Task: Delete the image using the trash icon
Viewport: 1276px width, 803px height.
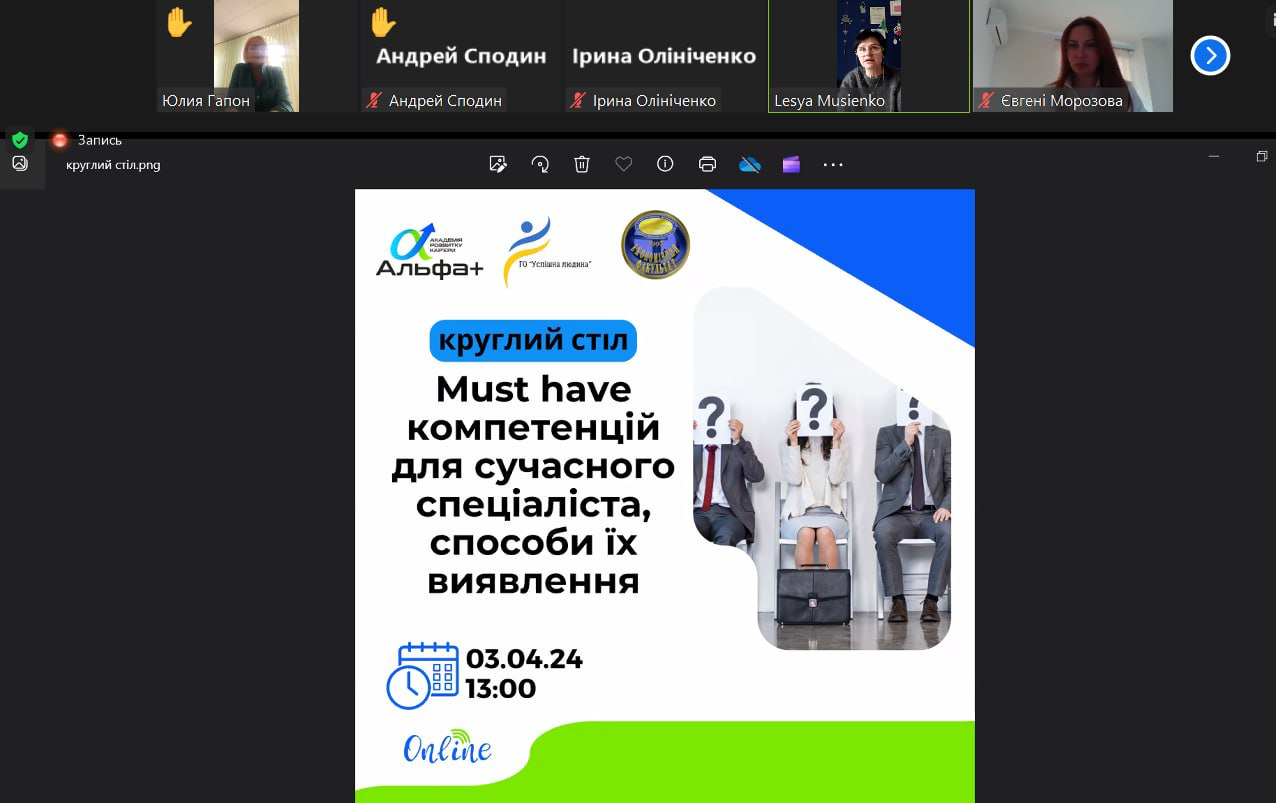Action: pyautogui.click(x=582, y=164)
